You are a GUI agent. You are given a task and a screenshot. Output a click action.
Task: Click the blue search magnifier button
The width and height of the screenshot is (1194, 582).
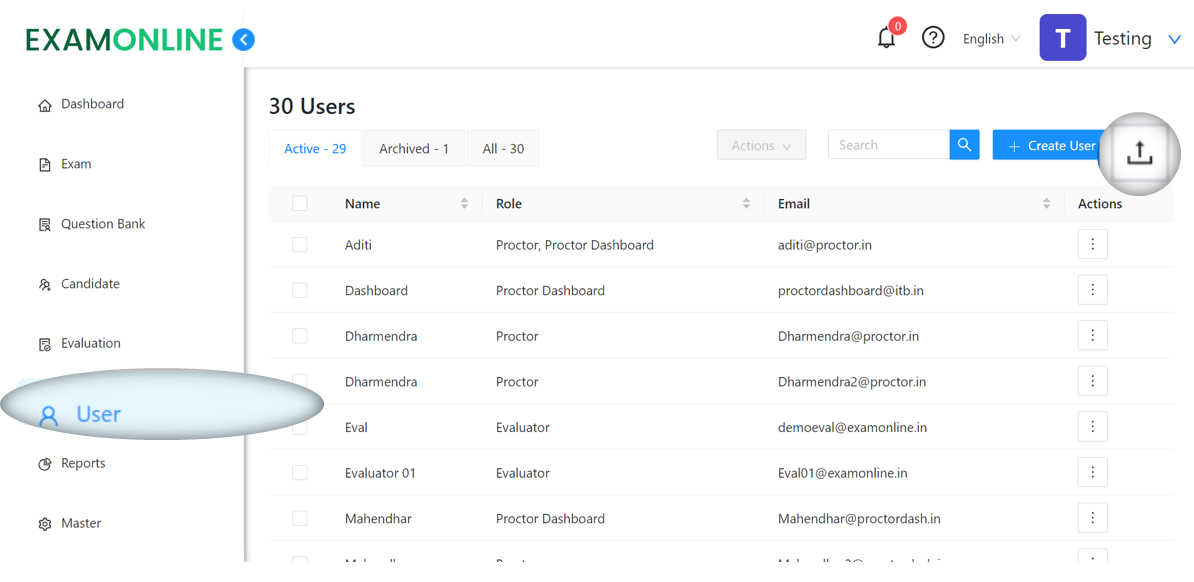pos(964,145)
